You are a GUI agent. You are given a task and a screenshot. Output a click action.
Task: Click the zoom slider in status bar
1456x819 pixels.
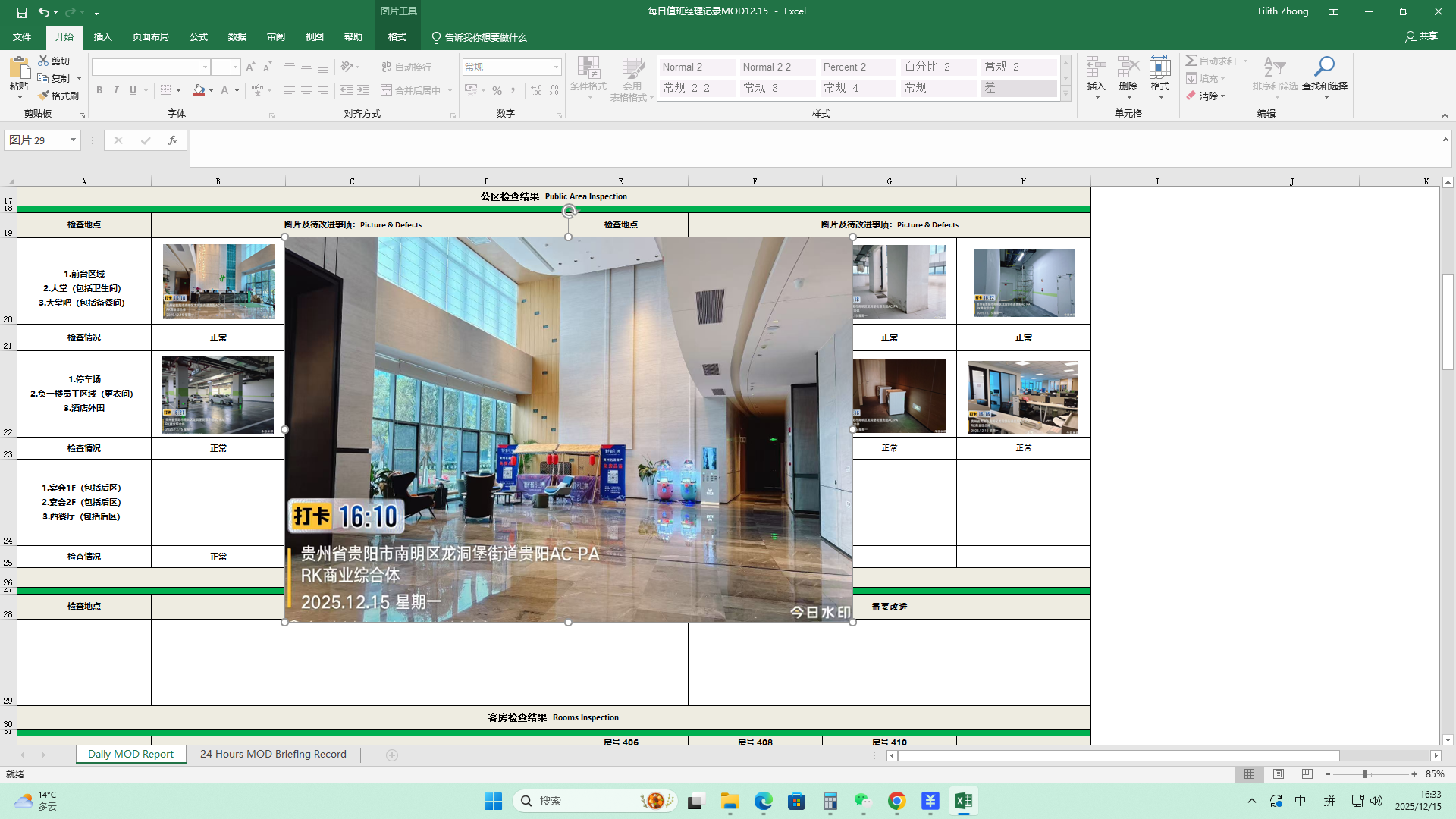coord(1365,774)
